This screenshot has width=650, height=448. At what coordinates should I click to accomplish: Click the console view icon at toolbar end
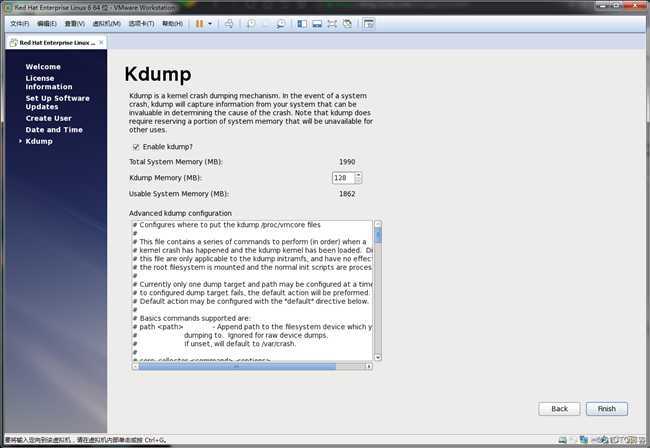click(x=369, y=24)
